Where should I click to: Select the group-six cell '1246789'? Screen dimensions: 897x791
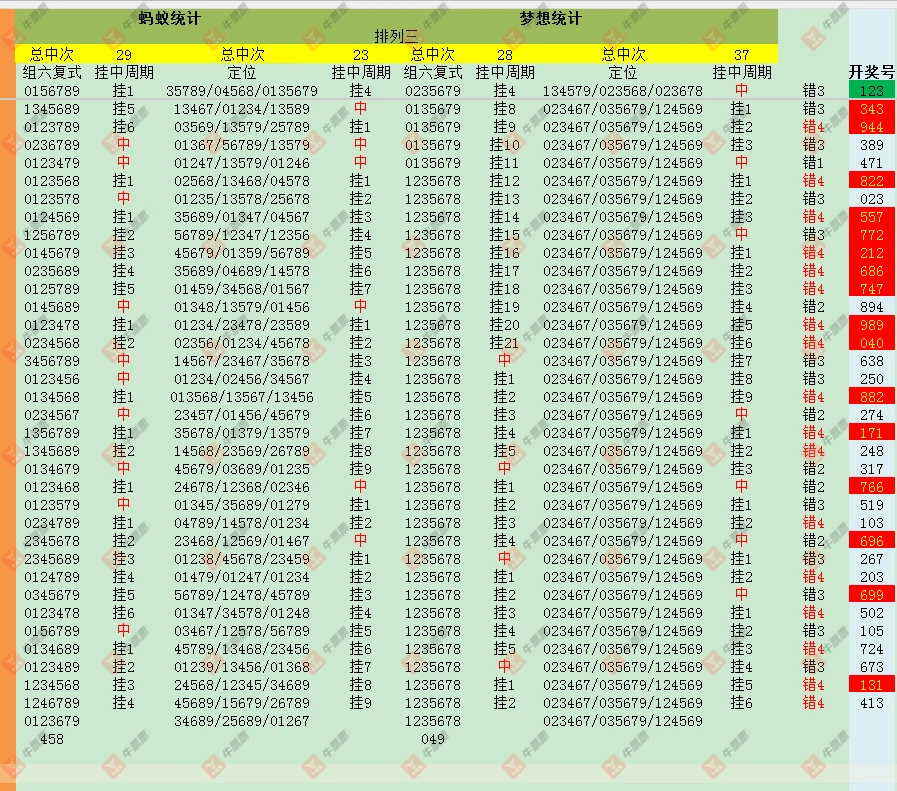[51, 703]
